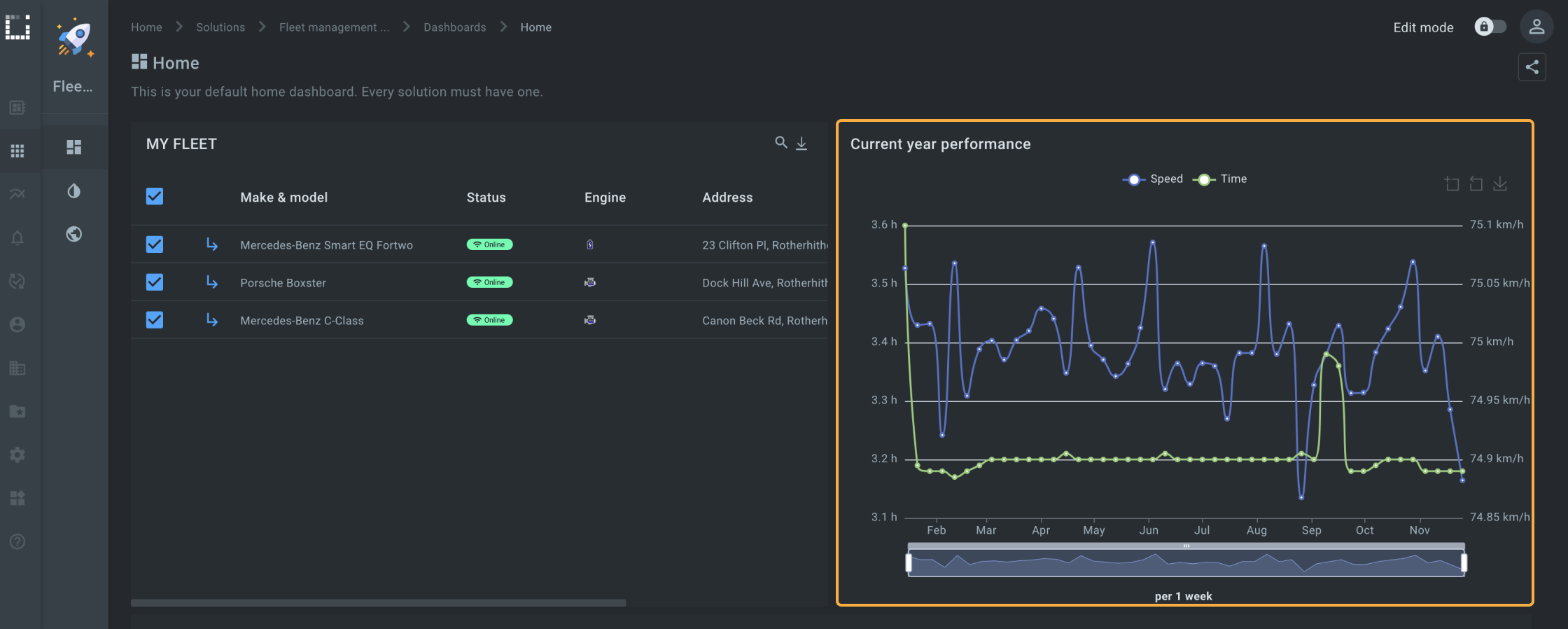Viewport: 1568px width, 629px height.
Task: Open the alarms bell icon
Action: pyautogui.click(x=17, y=237)
